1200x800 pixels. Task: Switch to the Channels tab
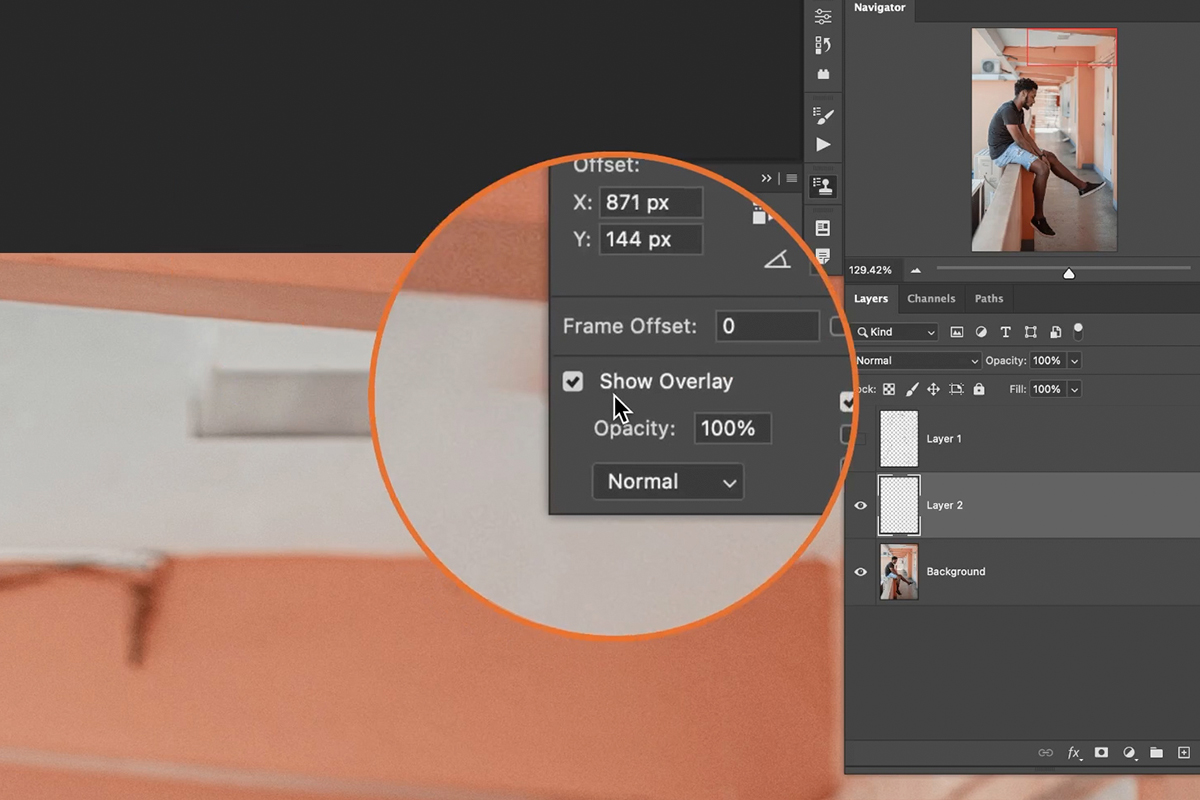point(931,298)
